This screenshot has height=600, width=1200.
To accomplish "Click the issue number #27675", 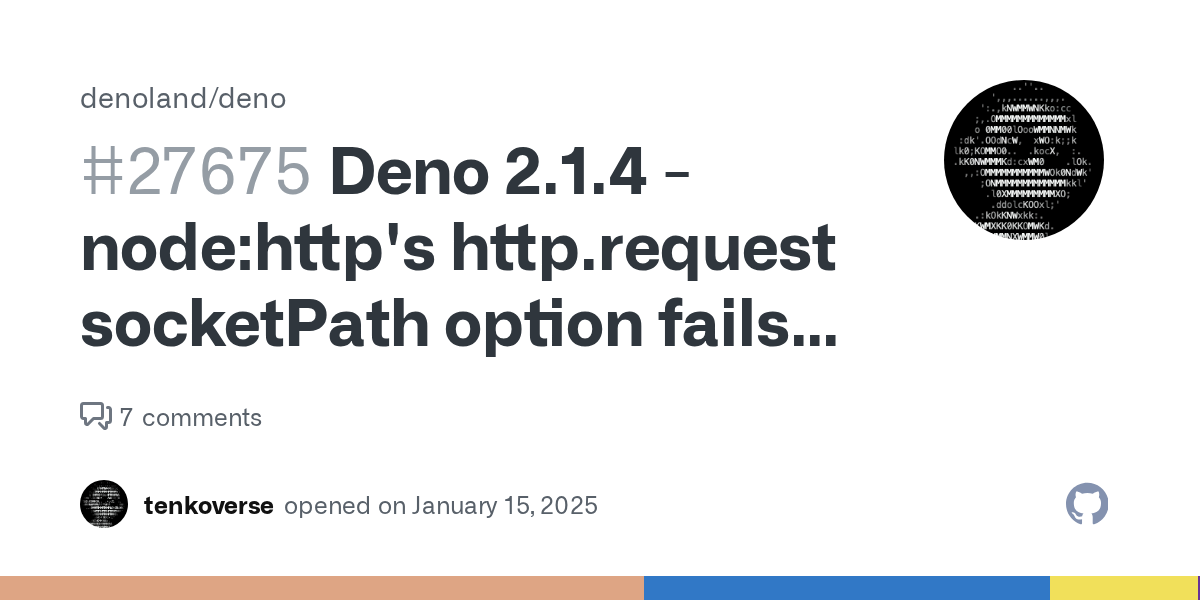I will pos(196,172).
